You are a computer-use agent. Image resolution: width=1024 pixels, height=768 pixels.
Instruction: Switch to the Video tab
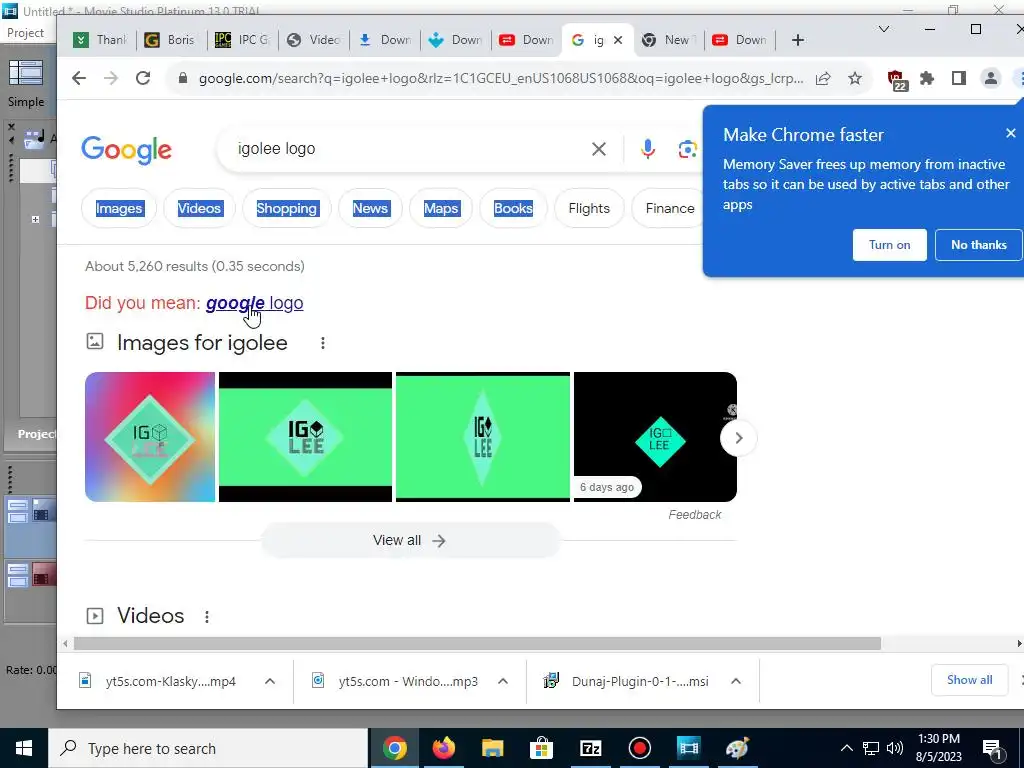point(314,40)
